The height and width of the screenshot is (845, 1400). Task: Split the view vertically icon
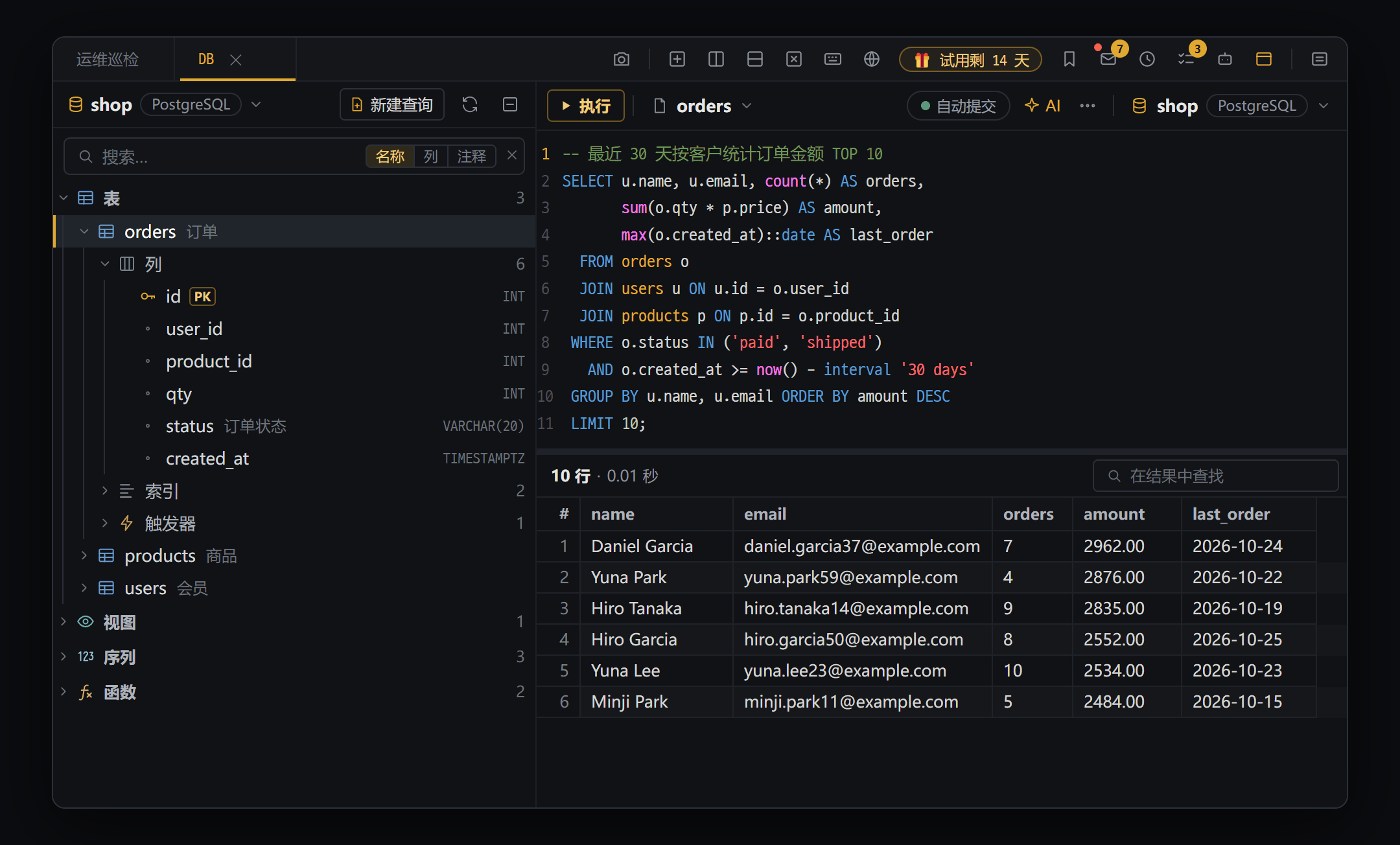point(716,60)
